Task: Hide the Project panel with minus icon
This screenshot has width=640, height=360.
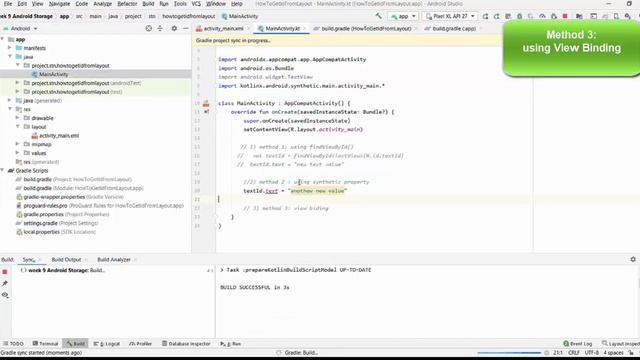Action: (186, 29)
